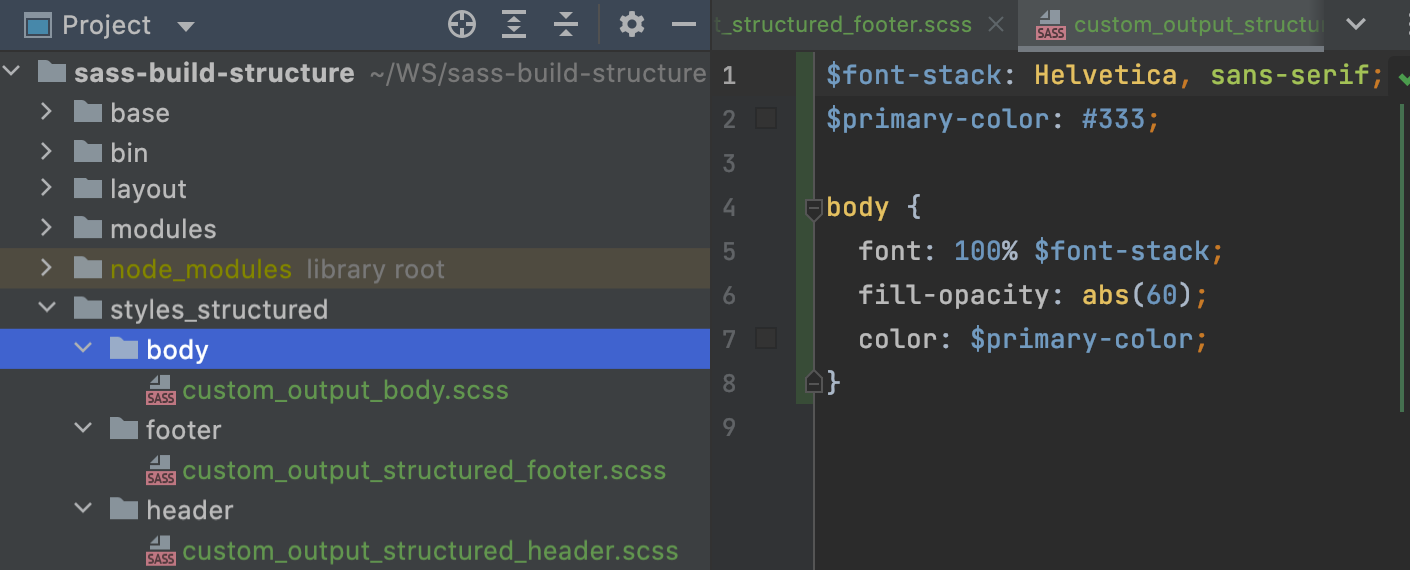Switch to the structured_footer.scss tab
Image resolution: width=1410 pixels, height=570 pixels.
tap(846, 25)
